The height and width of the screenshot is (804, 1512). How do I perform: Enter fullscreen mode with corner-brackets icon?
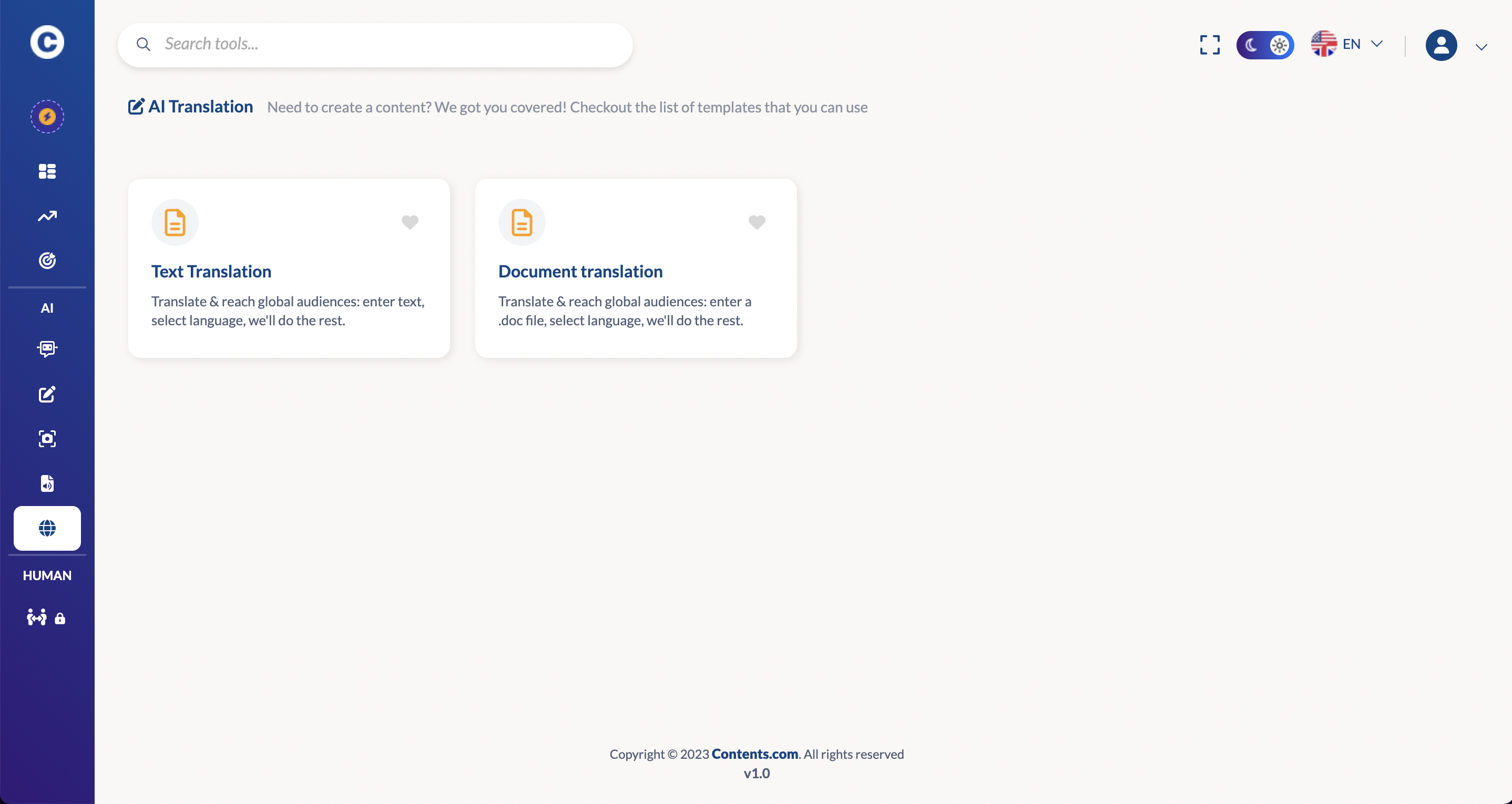[1210, 45]
